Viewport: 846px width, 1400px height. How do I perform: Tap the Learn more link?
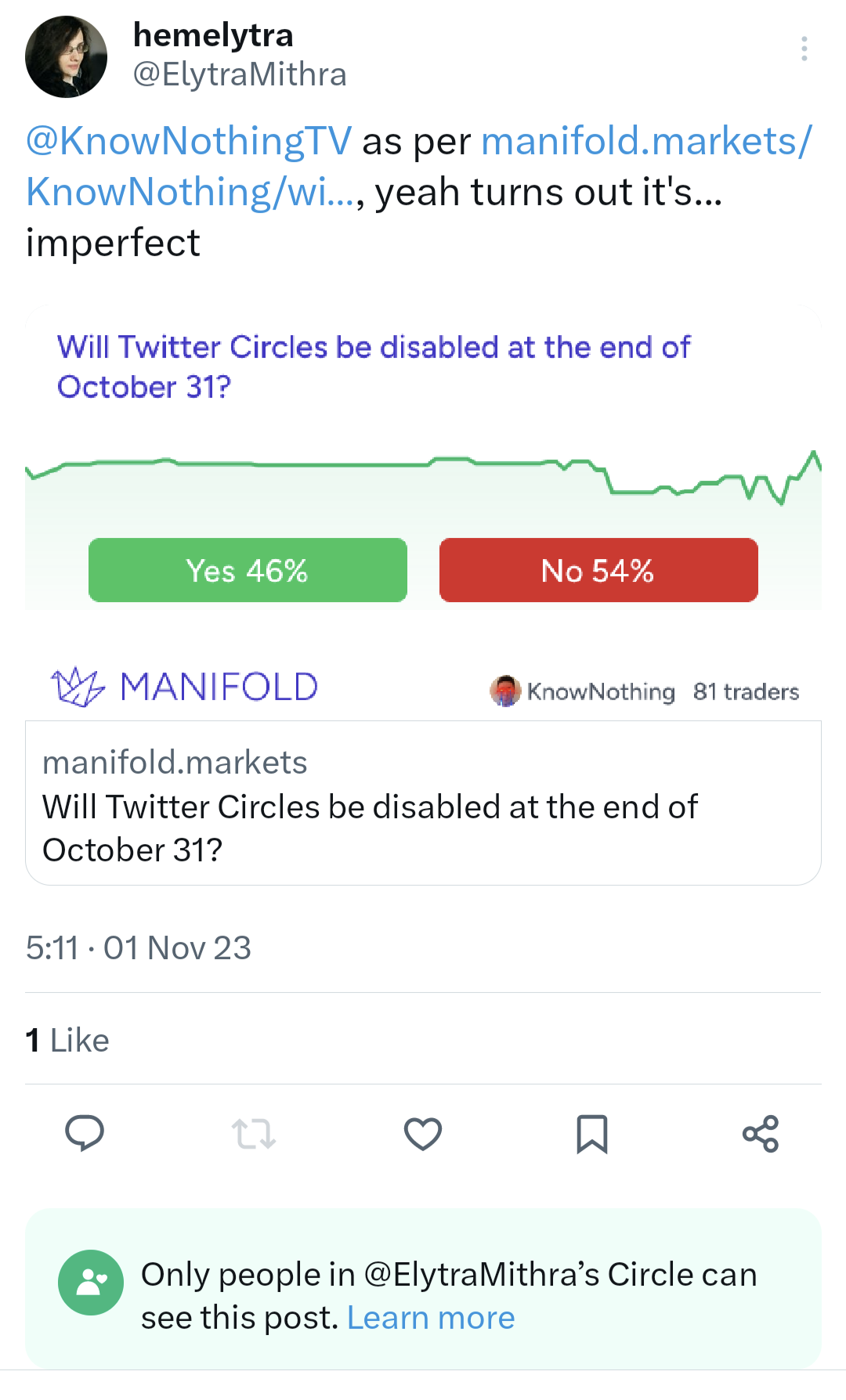431,1318
